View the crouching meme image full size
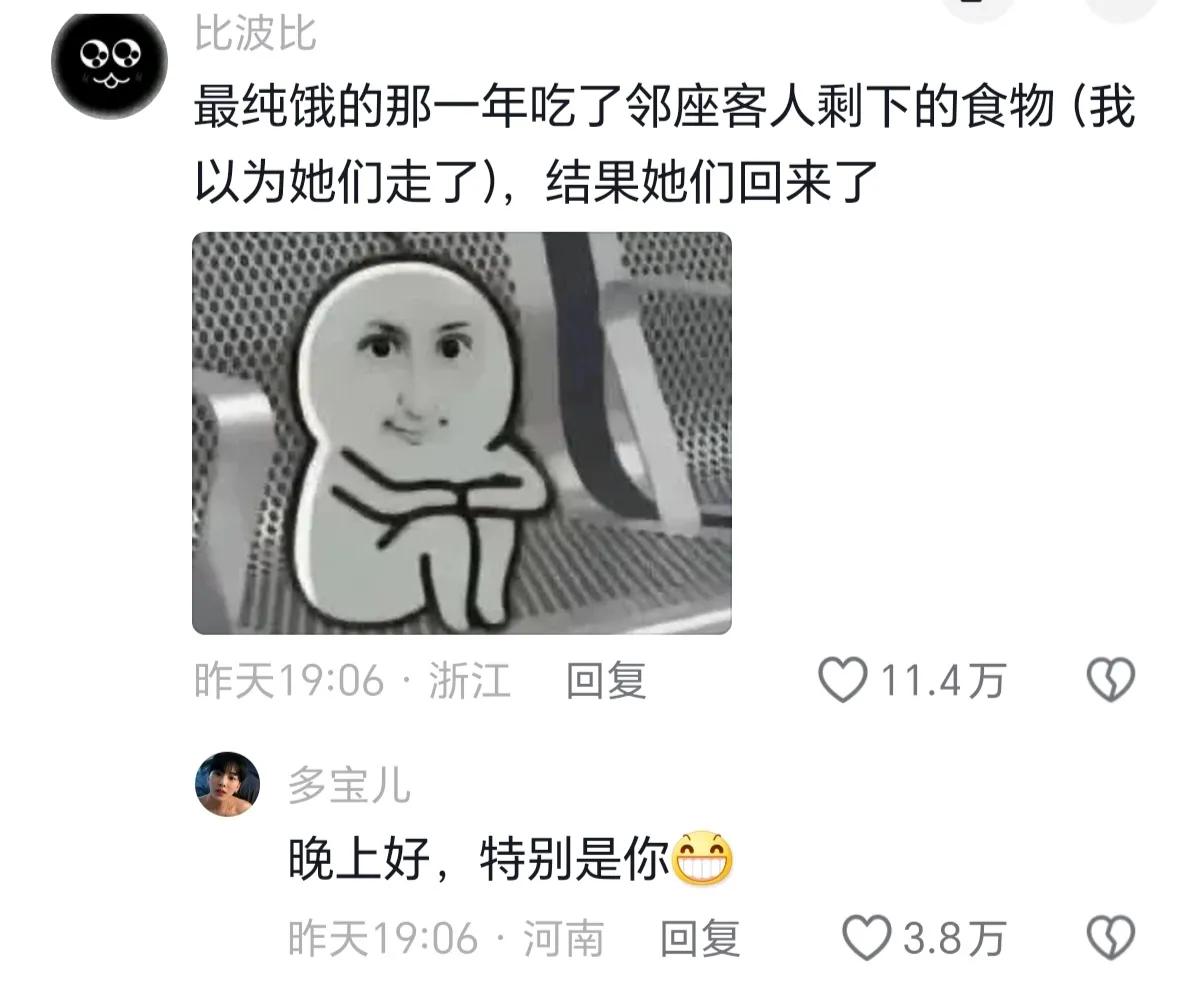The height and width of the screenshot is (986, 1198). click(x=461, y=433)
